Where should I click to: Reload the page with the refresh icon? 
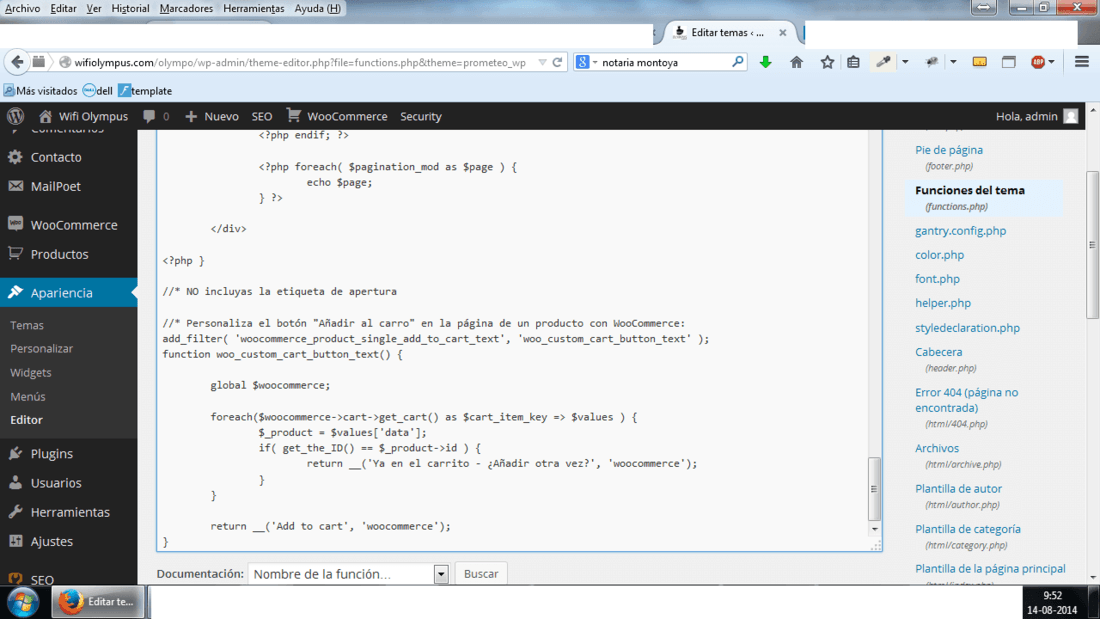pos(557,62)
